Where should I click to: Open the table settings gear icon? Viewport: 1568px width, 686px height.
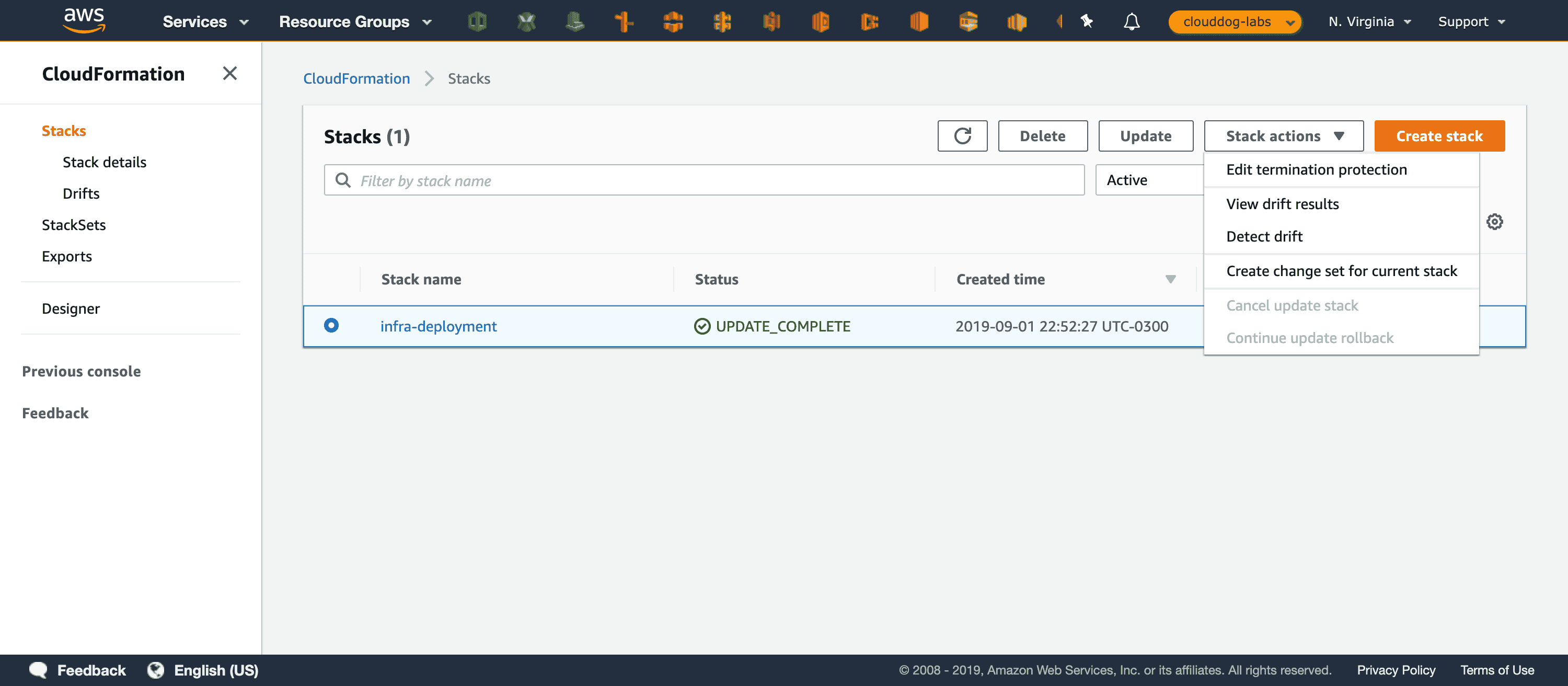click(x=1494, y=222)
